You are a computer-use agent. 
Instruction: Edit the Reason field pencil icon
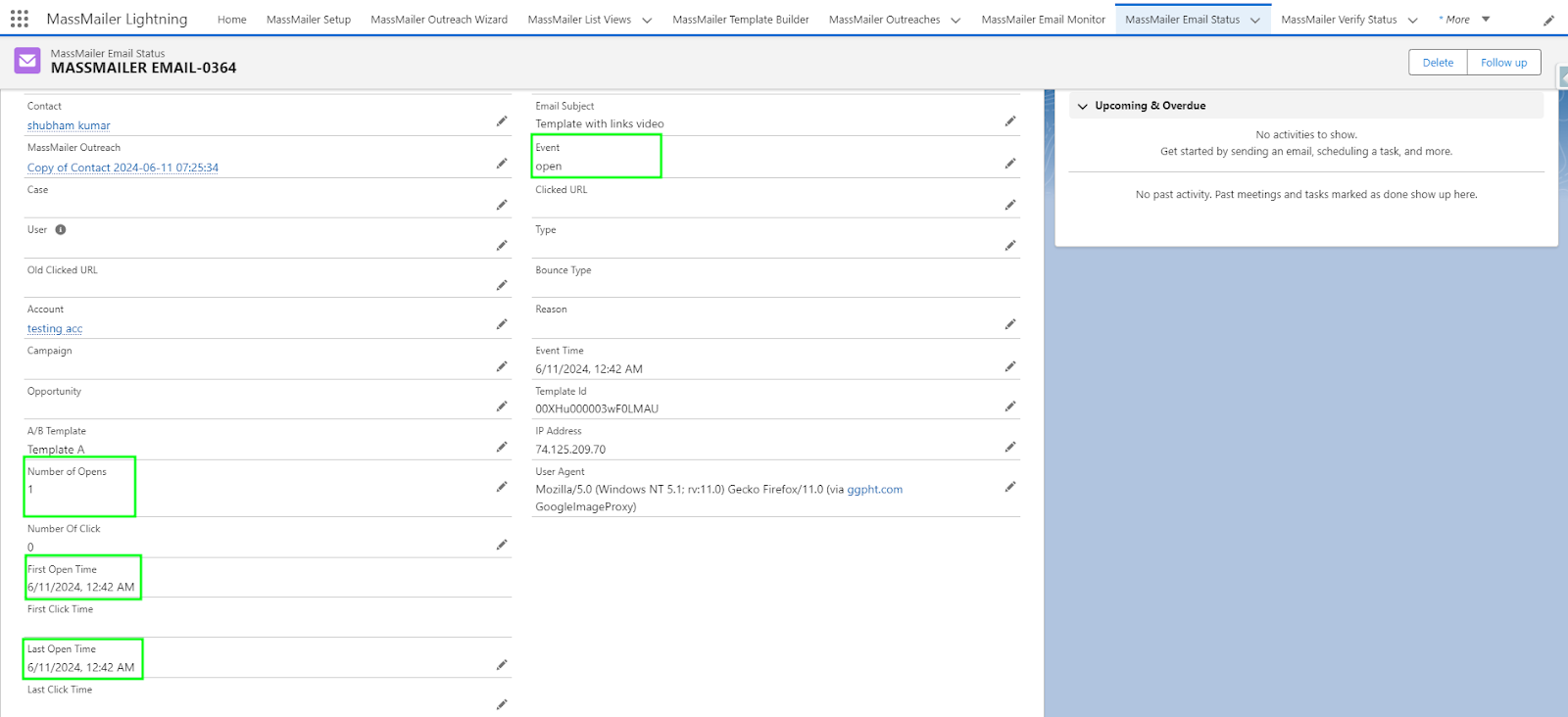1010,324
